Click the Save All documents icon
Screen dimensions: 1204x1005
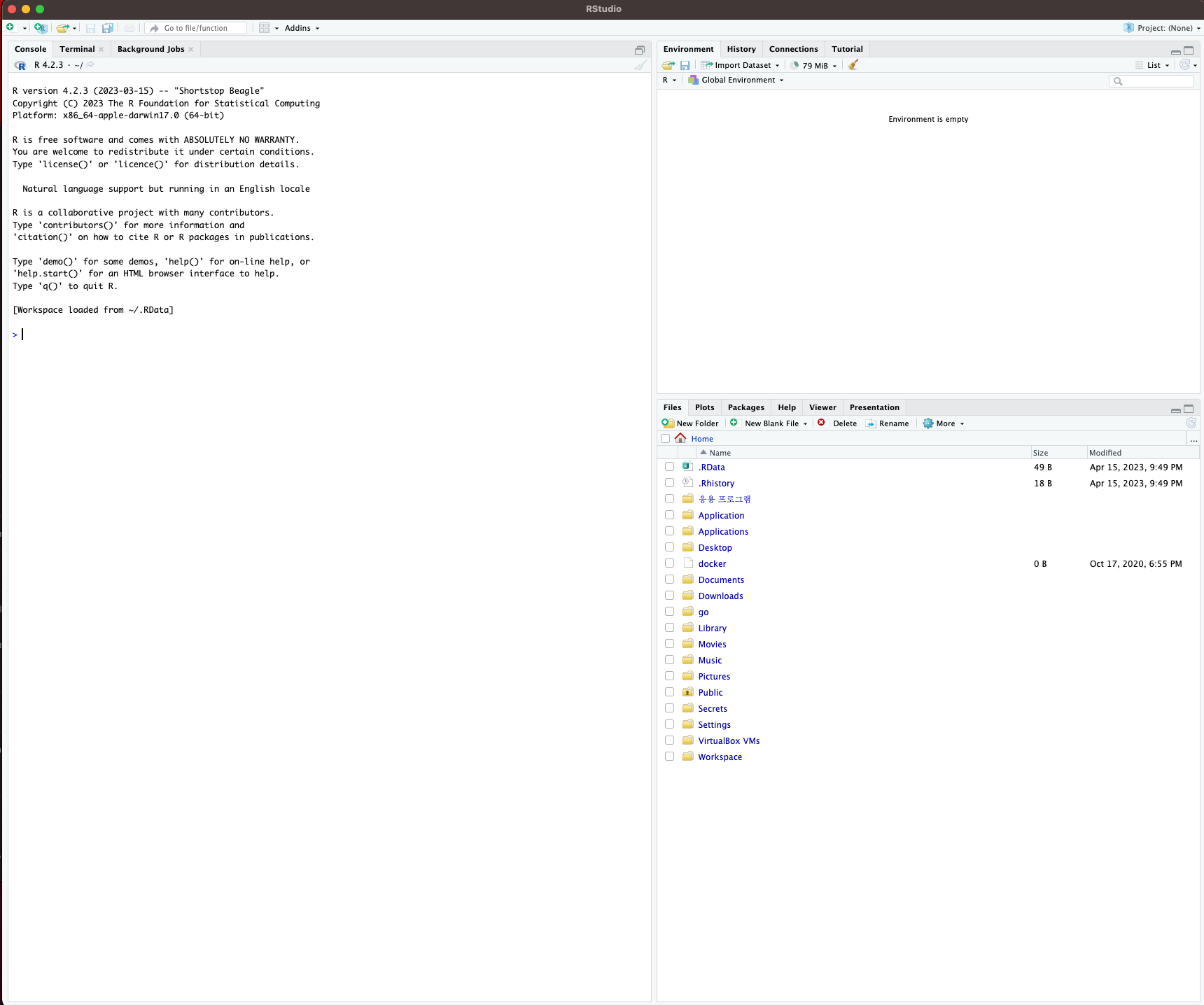click(x=107, y=28)
